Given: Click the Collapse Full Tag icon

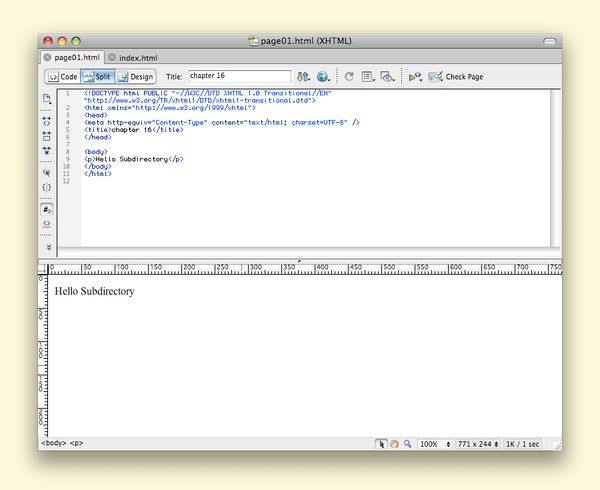Looking at the screenshot, I should [46, 119].
